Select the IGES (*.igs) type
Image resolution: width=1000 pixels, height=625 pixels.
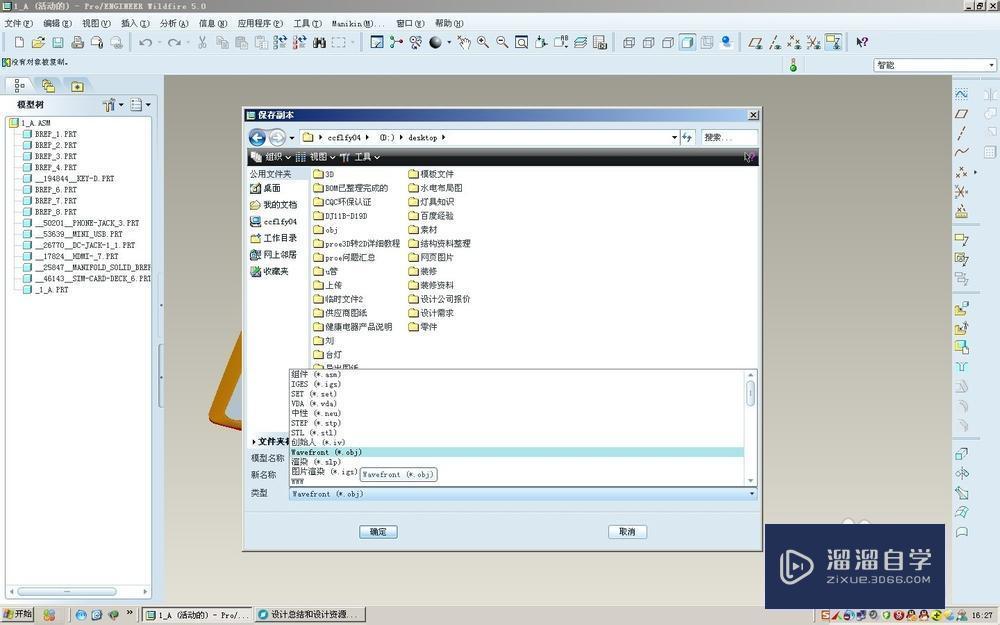(x=316, y=384)
